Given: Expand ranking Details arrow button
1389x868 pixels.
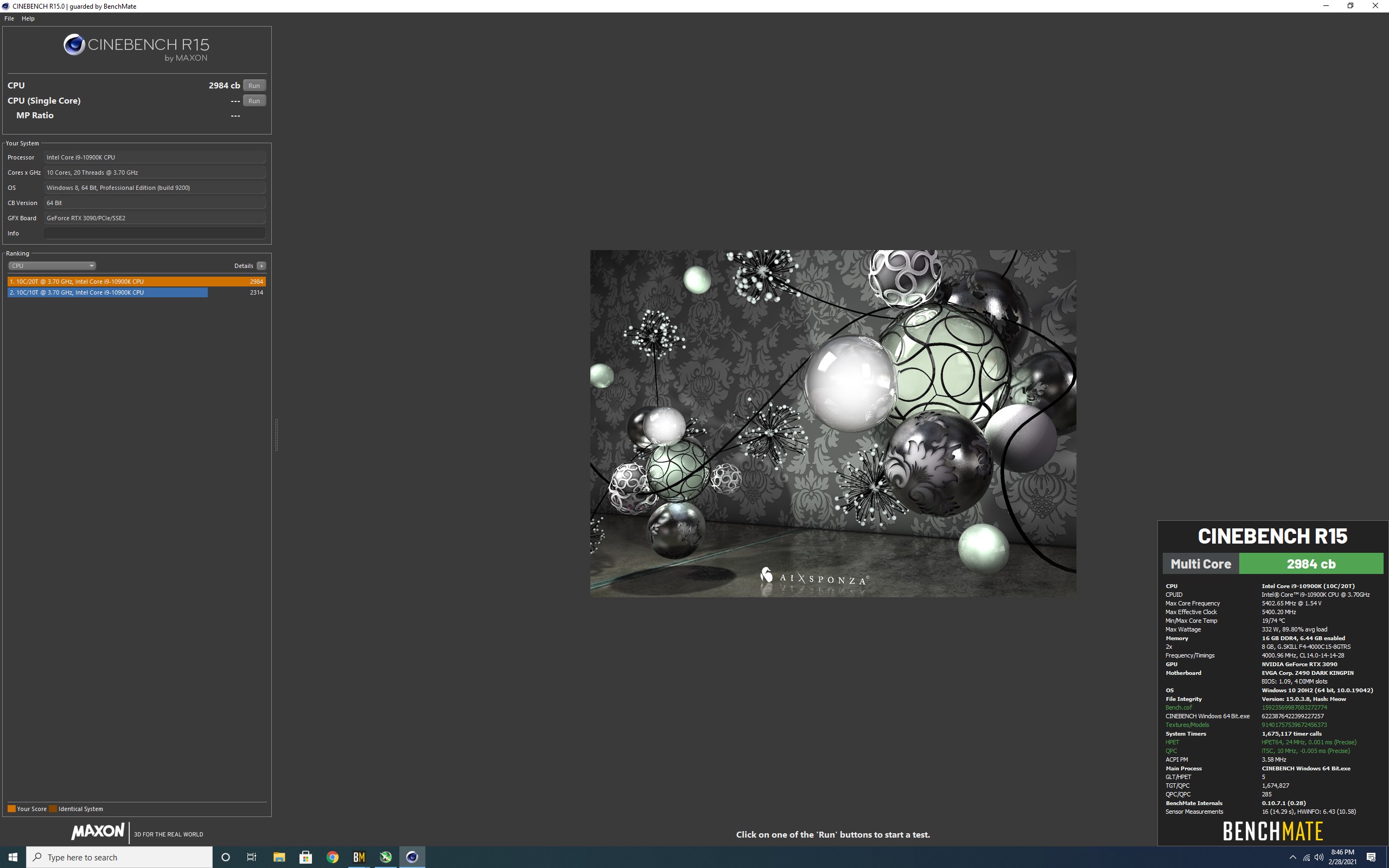Looking at the screenshot, I should [261, 266].
